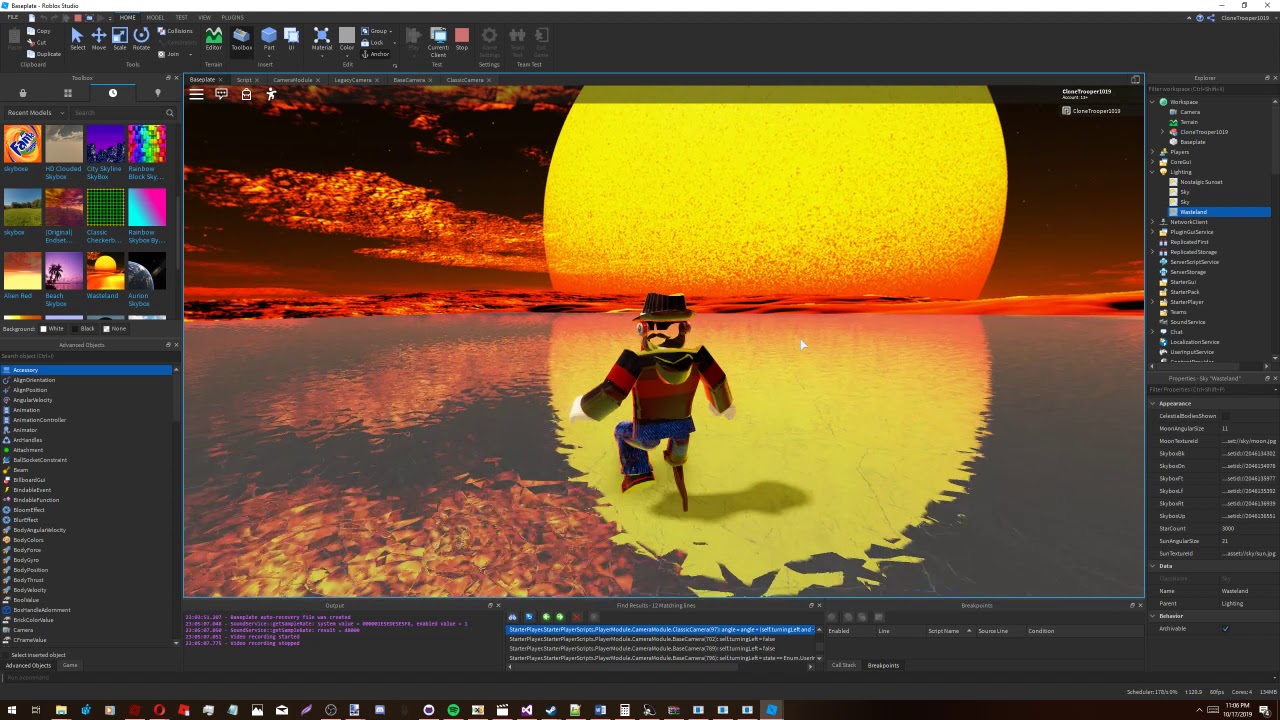Image resolution: width=1280 pixels, height=720 pixels.
Task: Expand the Players tree node
Action: pyautogui.click(x=1152, y=152)
